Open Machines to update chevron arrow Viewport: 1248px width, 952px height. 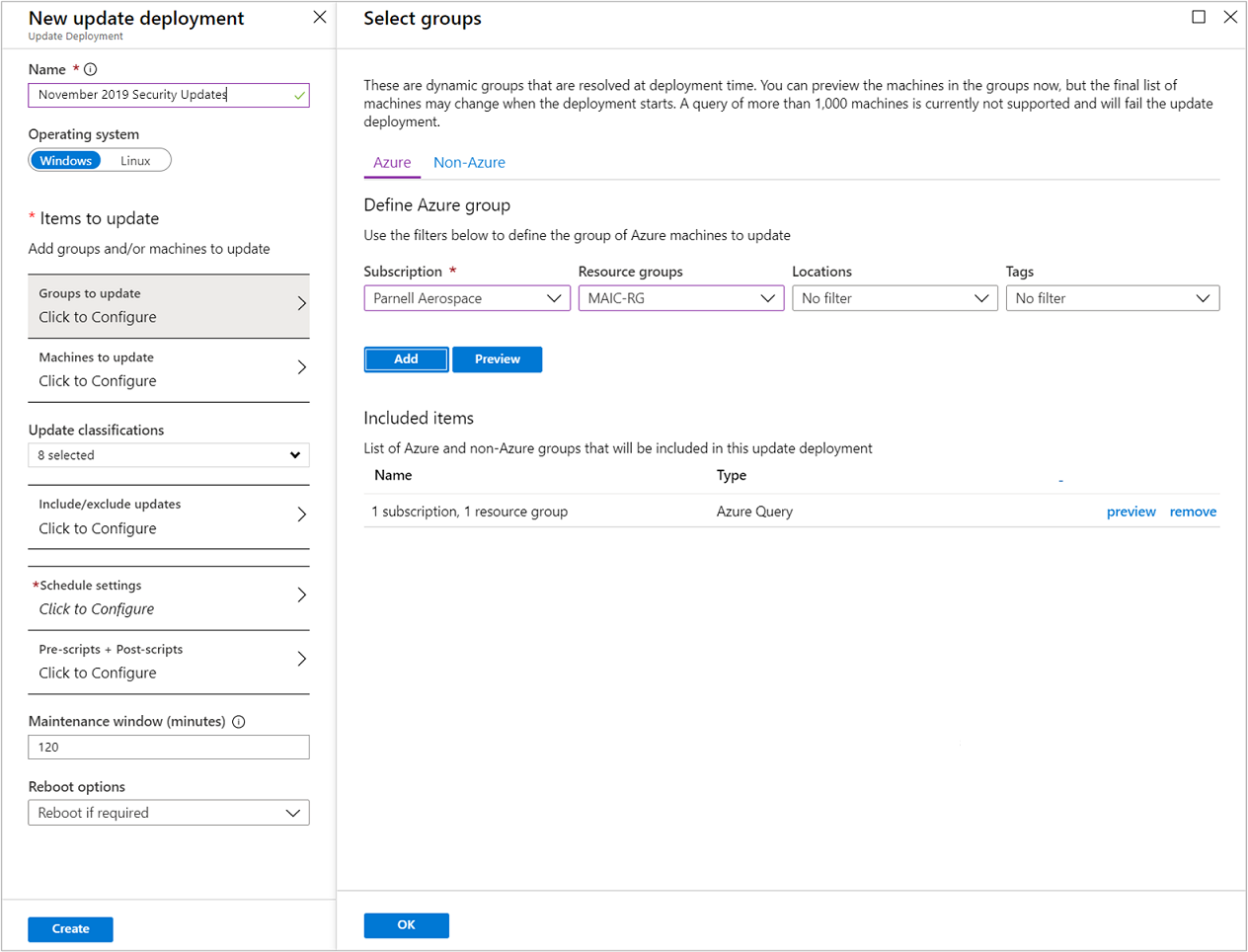coord(301,368)
